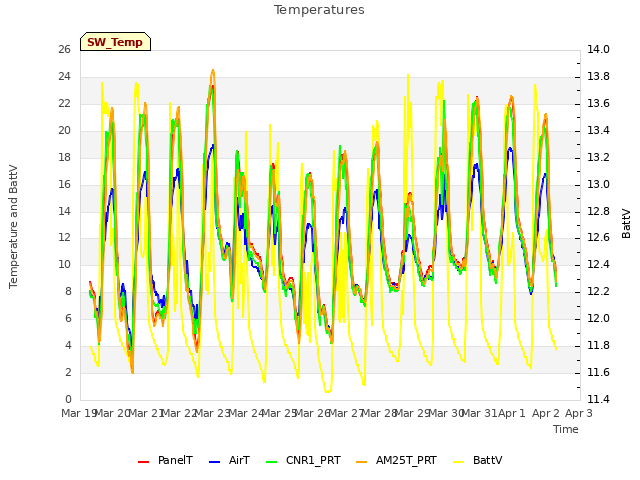Click the 'Apr 3' x-axis tick label
The image size is (640, 480).
pos(579,413)
